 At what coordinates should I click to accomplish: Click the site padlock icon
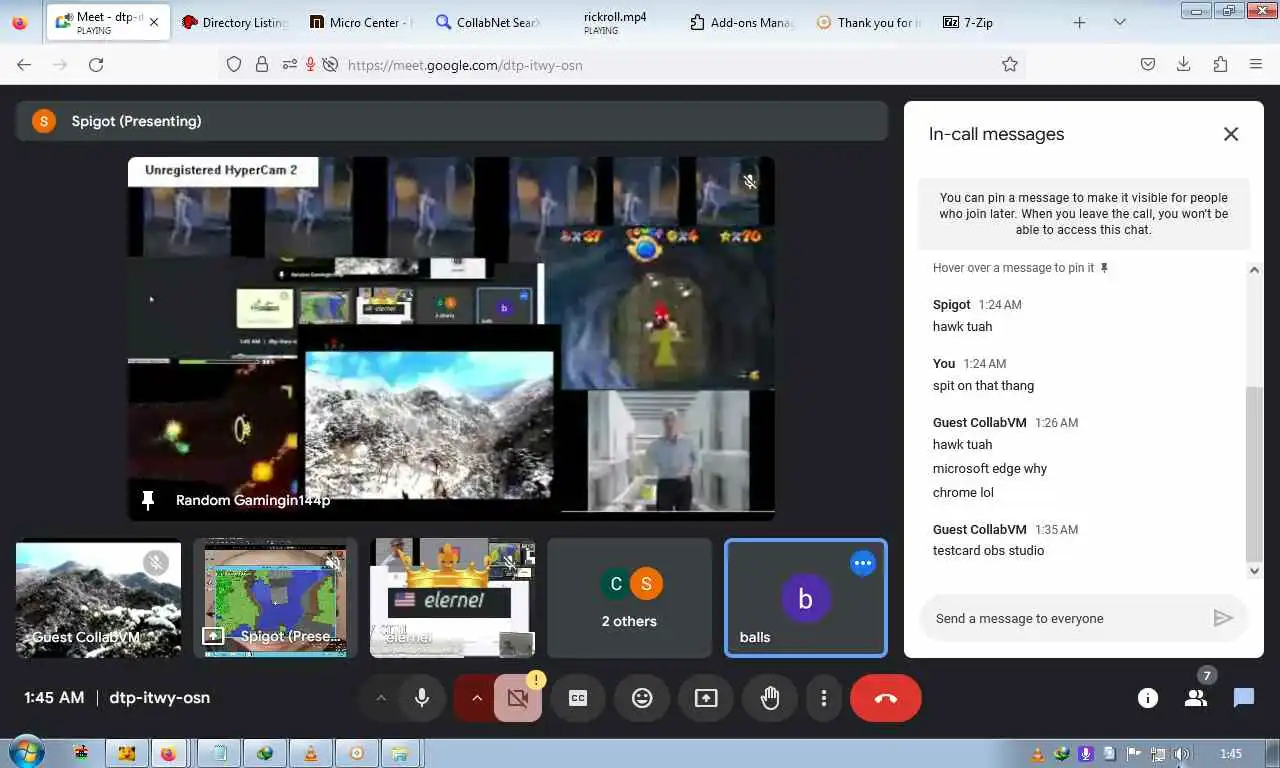pyautogui.click(x=262, y=65)
